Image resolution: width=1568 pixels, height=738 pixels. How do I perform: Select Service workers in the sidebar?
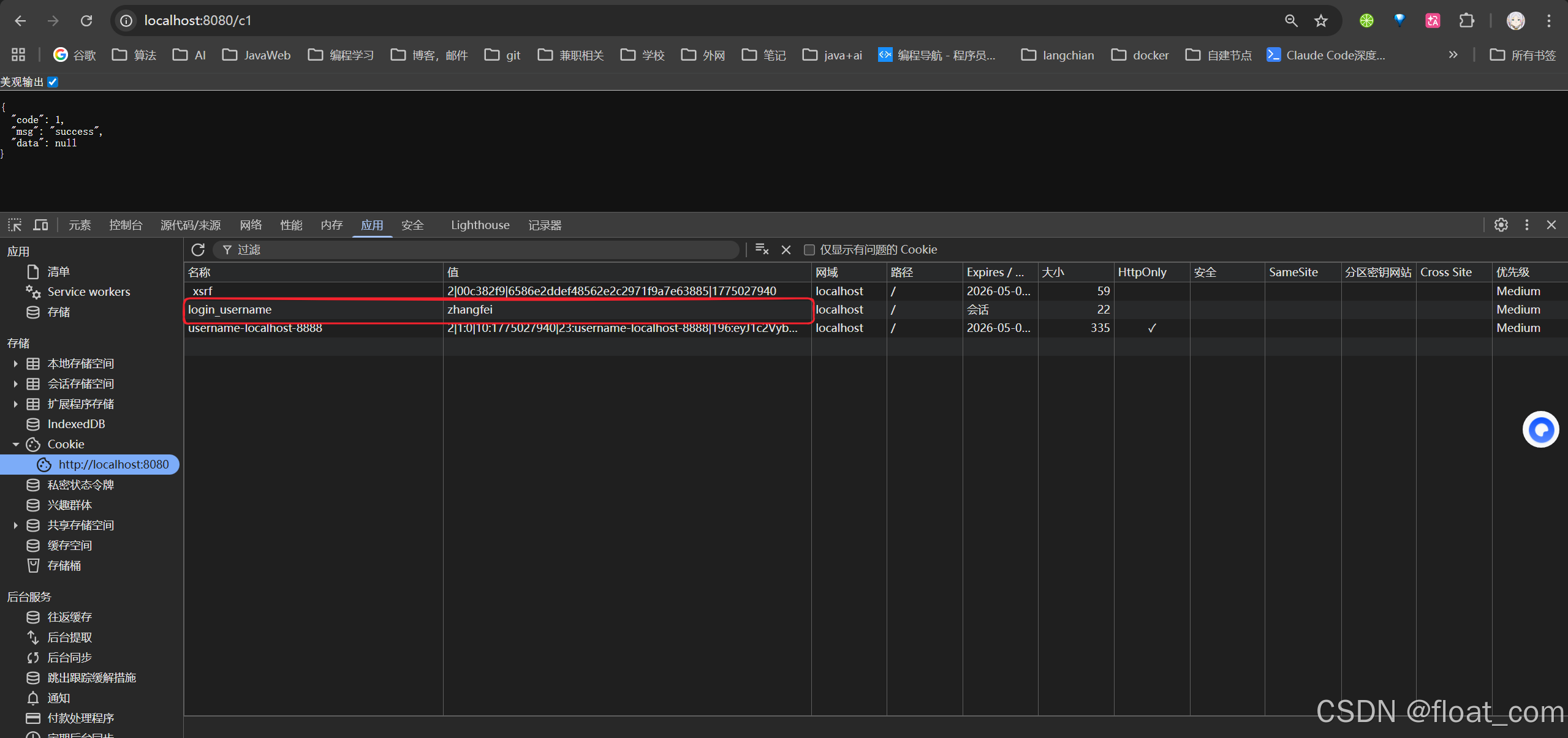coord(88,292)
